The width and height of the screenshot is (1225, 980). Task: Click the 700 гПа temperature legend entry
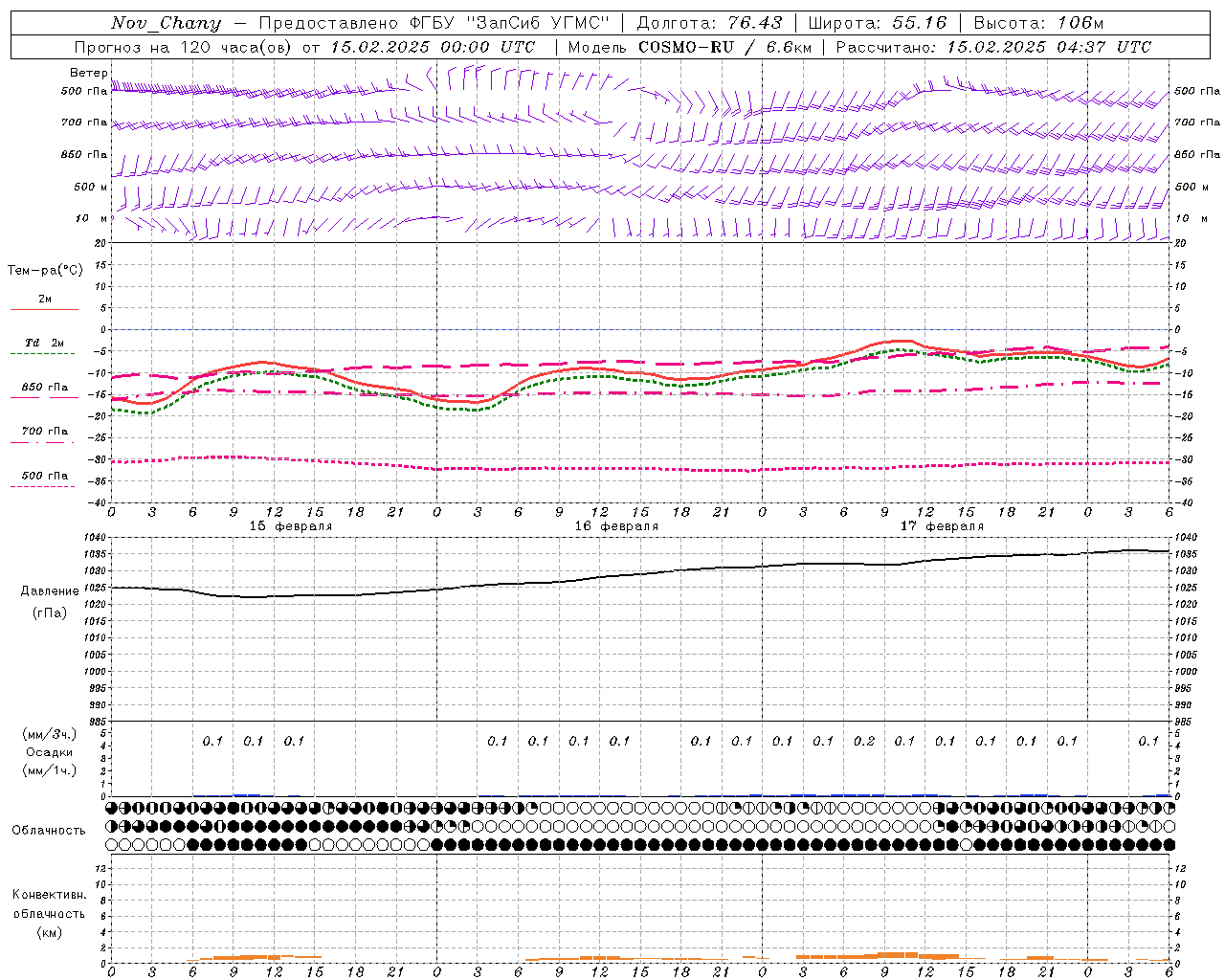[45, 432]
